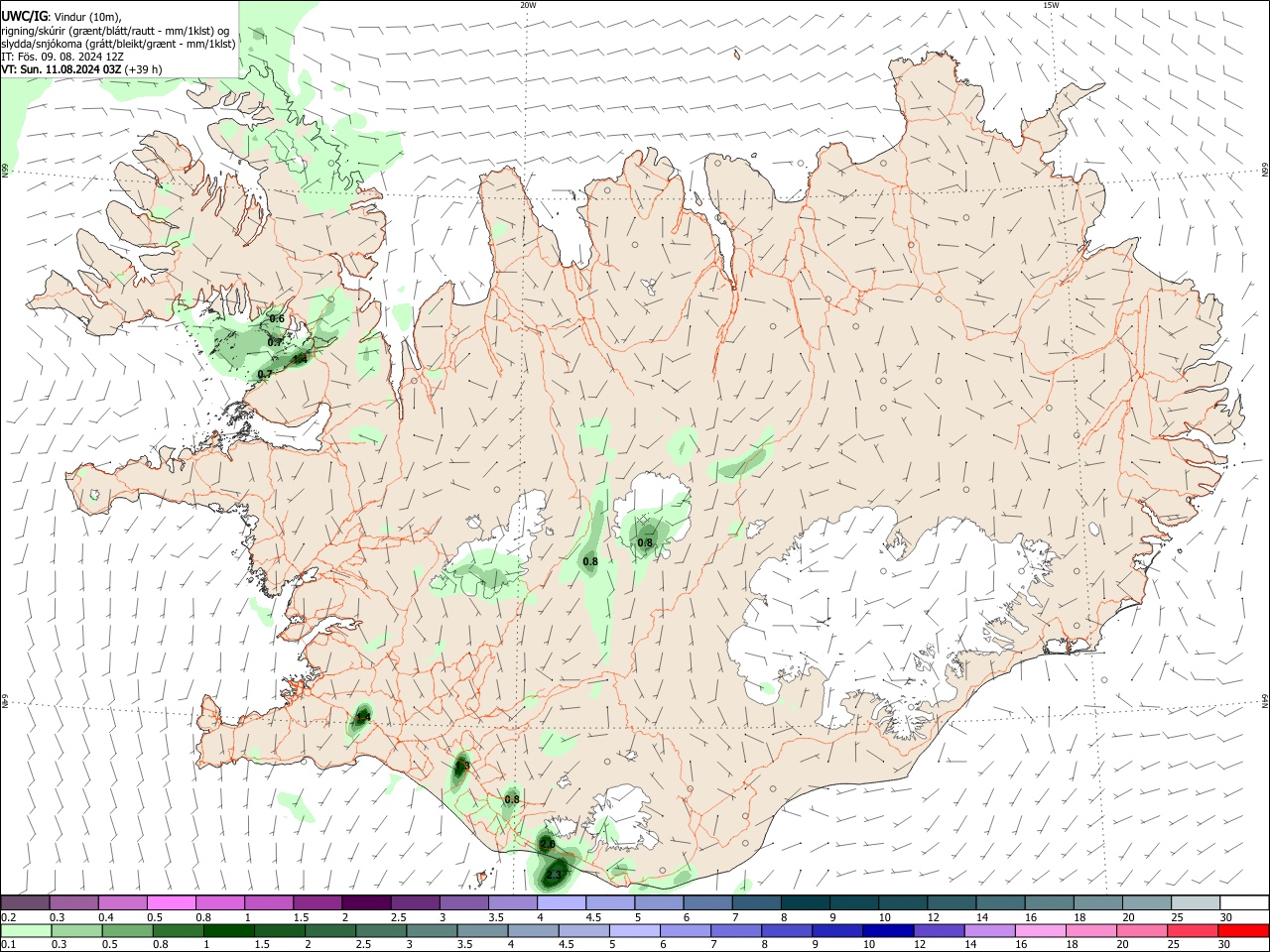Pick the 2 forest green swatch in lower rain legend

[330, 931]
